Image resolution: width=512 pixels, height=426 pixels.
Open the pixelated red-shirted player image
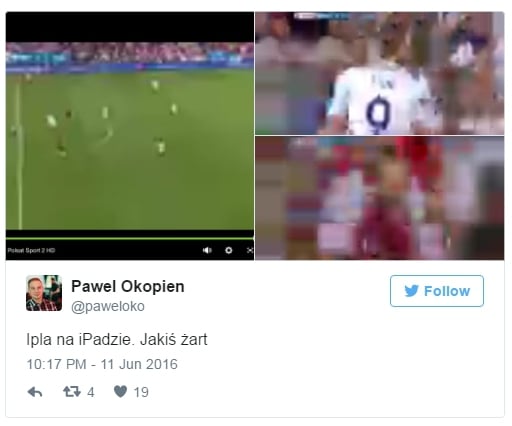pyautogui.click(x=380, y=198)
